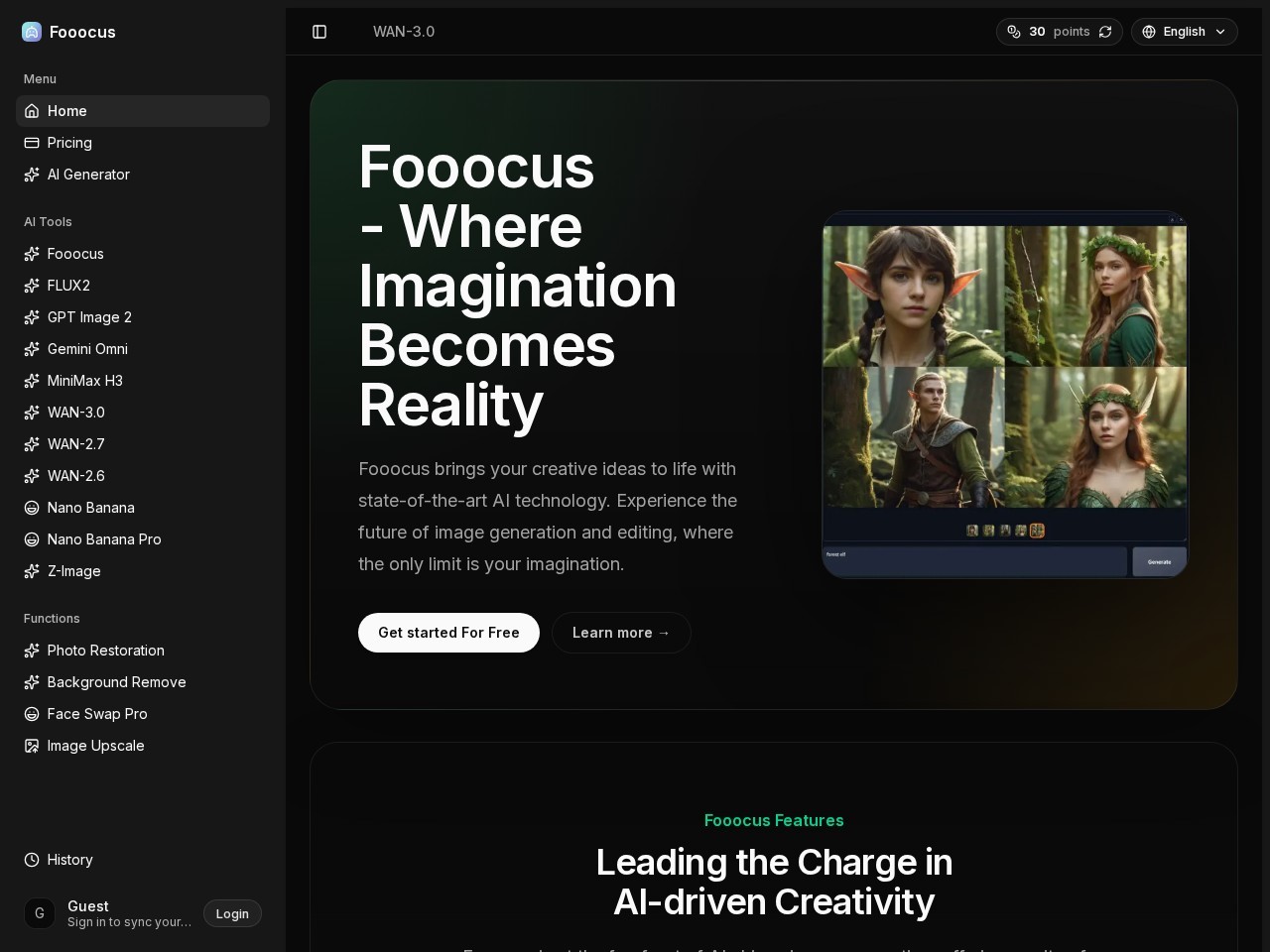Open the English language dropdown
The width and height of the screenshot is (1270, 952).
(1185, 32)
